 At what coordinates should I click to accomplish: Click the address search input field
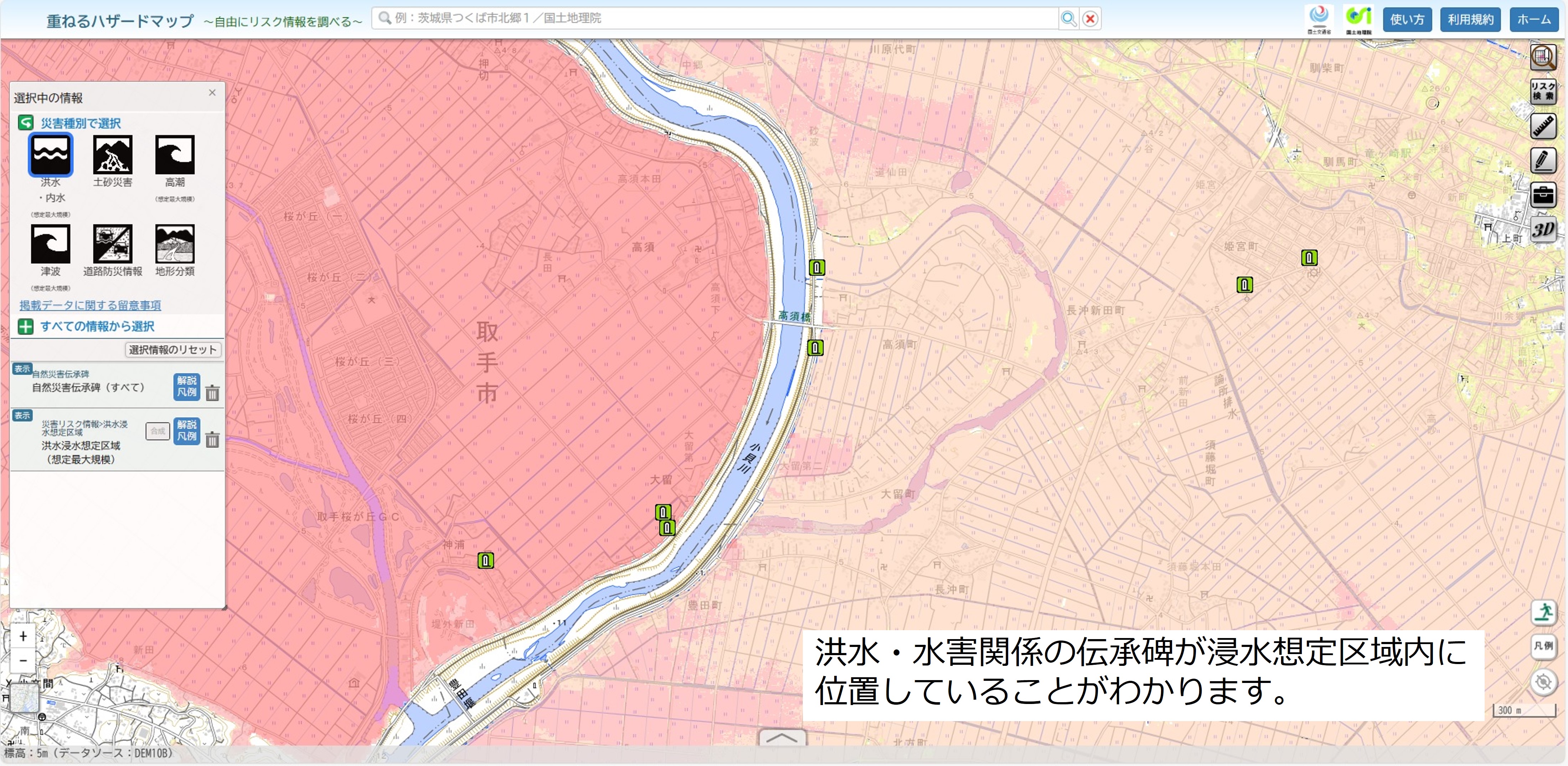[715, 18]
